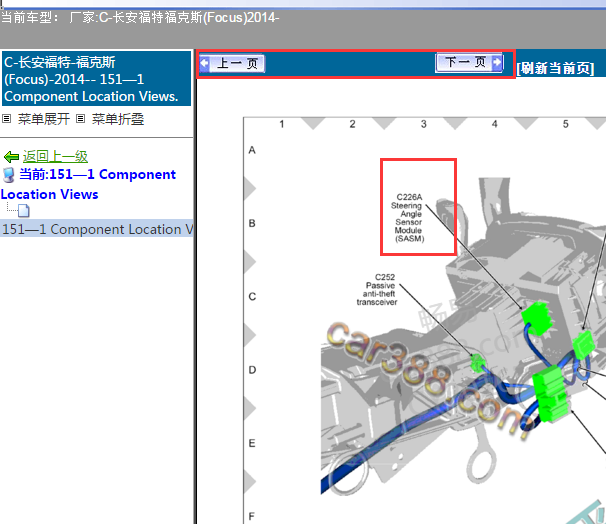The height and width of the screenshot is (524, 606).
Task: Click the 菜单展开 list icon
Action: pyautogui.click(x=7, y=119)
